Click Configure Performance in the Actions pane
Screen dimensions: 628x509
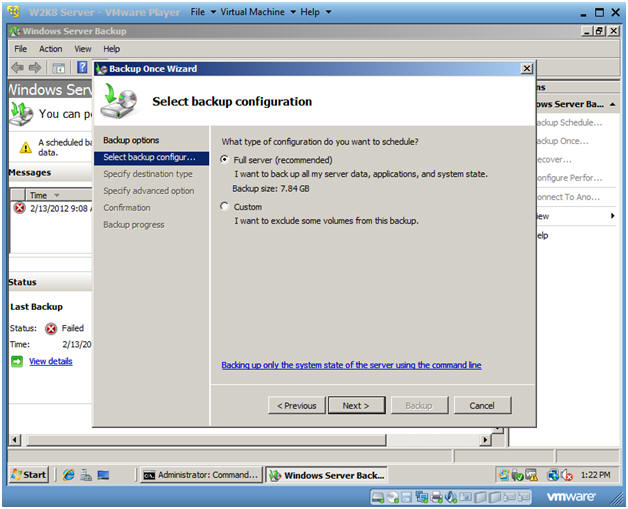pyautogui.click(x=569, y=178)
